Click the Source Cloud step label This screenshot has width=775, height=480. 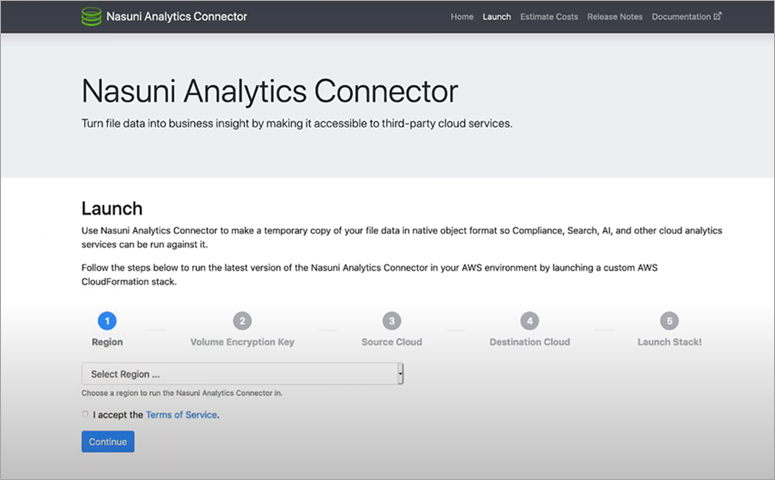[391, 342]
